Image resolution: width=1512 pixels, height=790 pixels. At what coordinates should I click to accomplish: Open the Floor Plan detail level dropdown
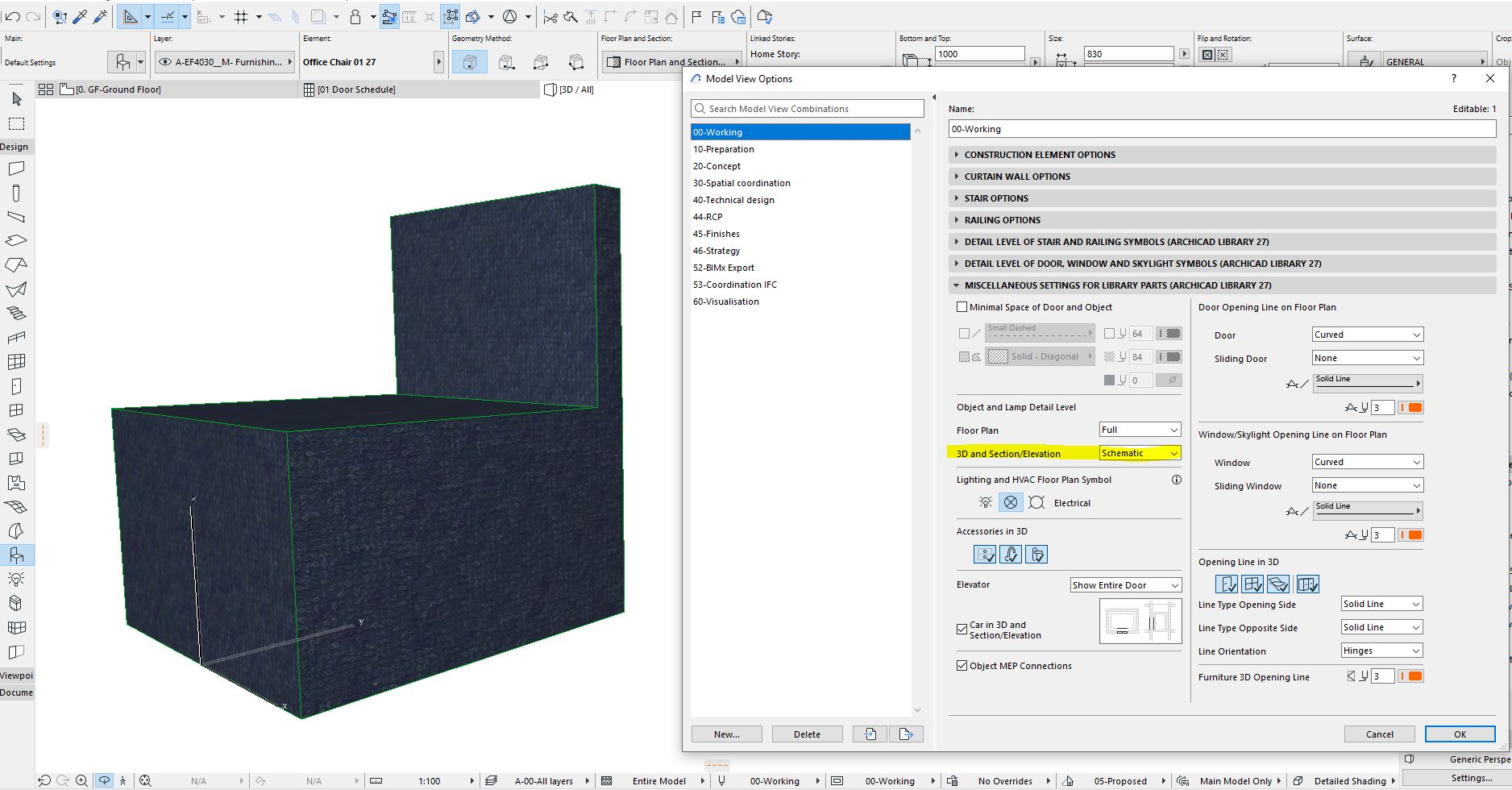tap(1140, 430)
